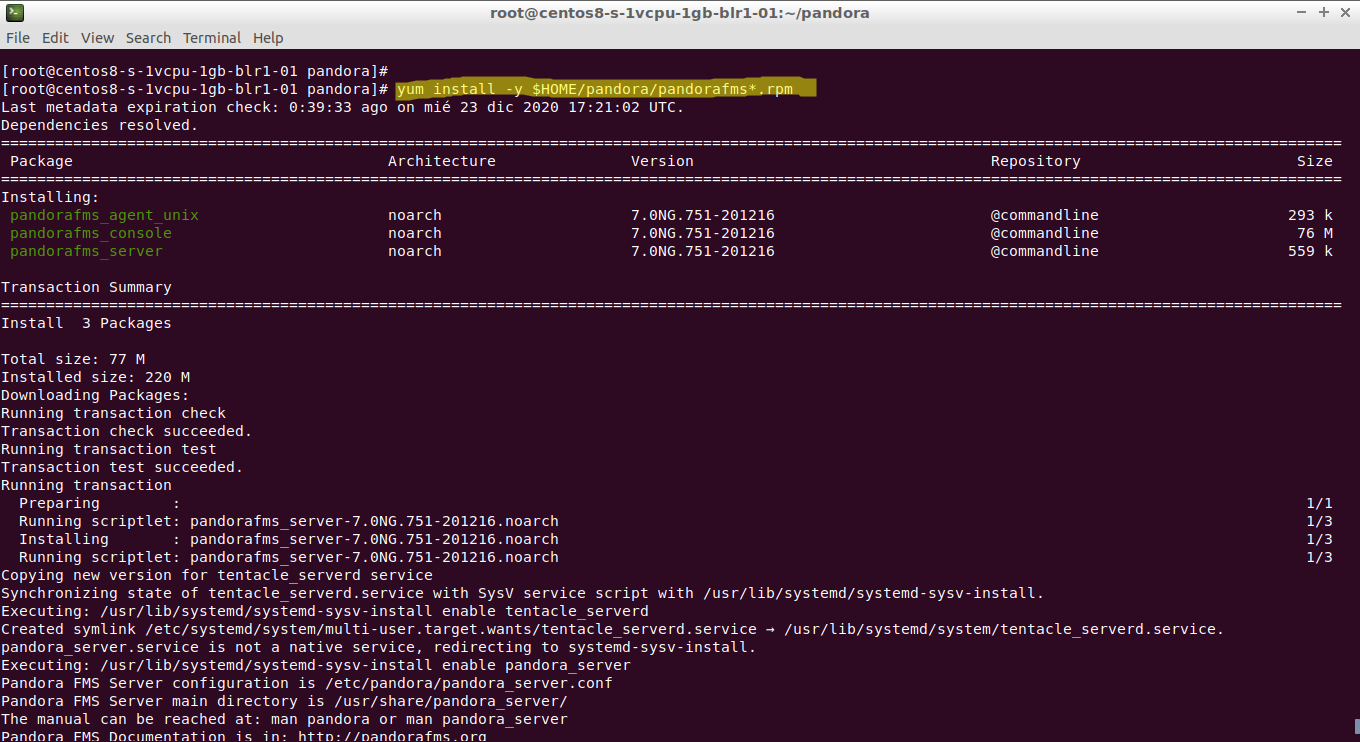
Task: Open the Search menu
Action: pos(148,38)
